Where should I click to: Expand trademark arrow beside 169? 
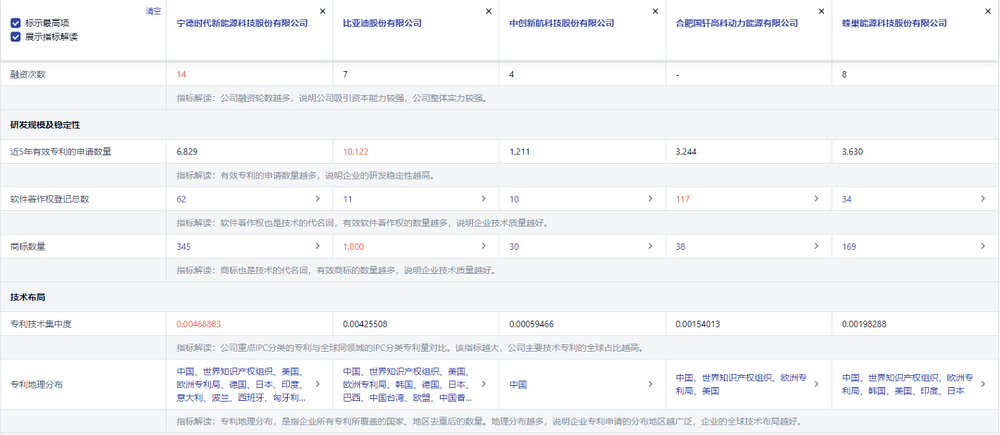click(983, 246)
